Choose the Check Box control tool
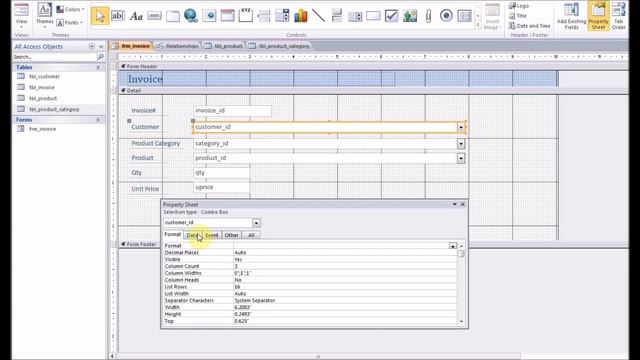640x360 pixels. 391,16
